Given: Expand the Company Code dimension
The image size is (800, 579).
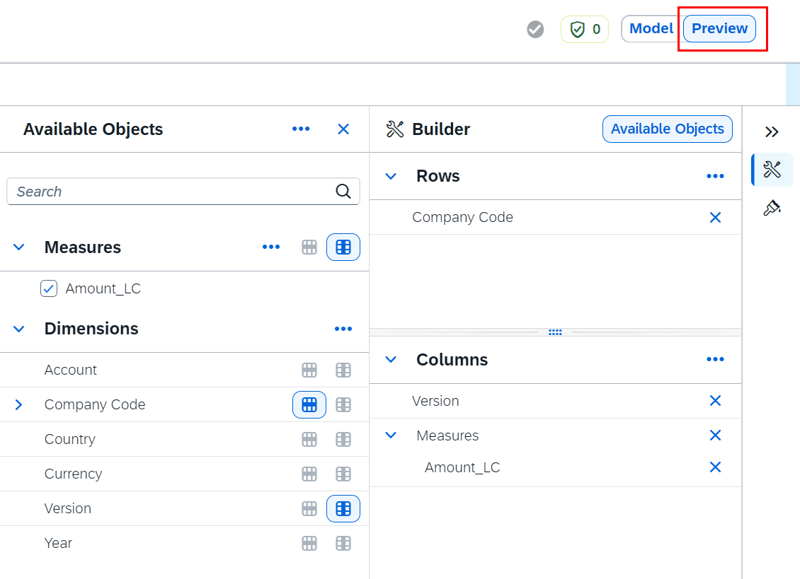Looking at the screenshot, I should [19, 405].
